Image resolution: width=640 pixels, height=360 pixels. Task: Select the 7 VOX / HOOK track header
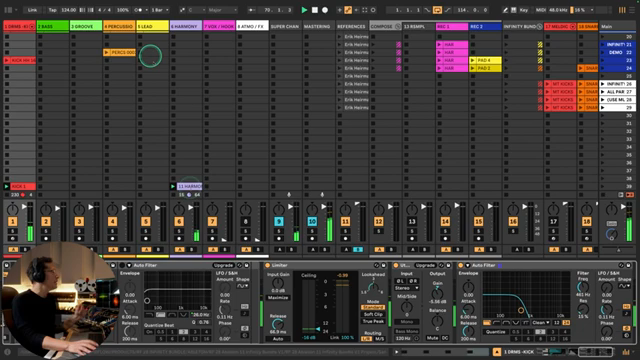click(x=219, y=26)
